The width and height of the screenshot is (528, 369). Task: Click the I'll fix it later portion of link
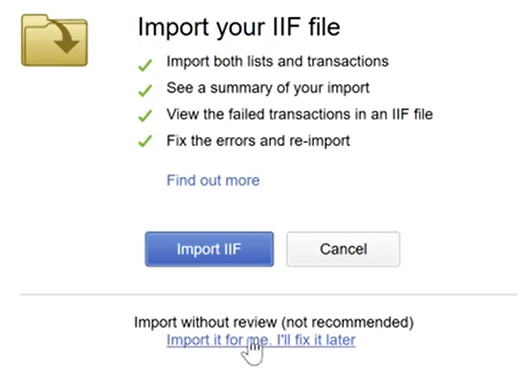pyautogui.click(x=316, y=340)
